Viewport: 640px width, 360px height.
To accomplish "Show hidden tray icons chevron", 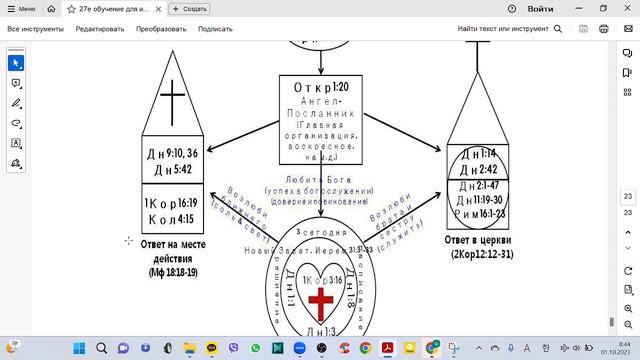I will pos(479,348).
